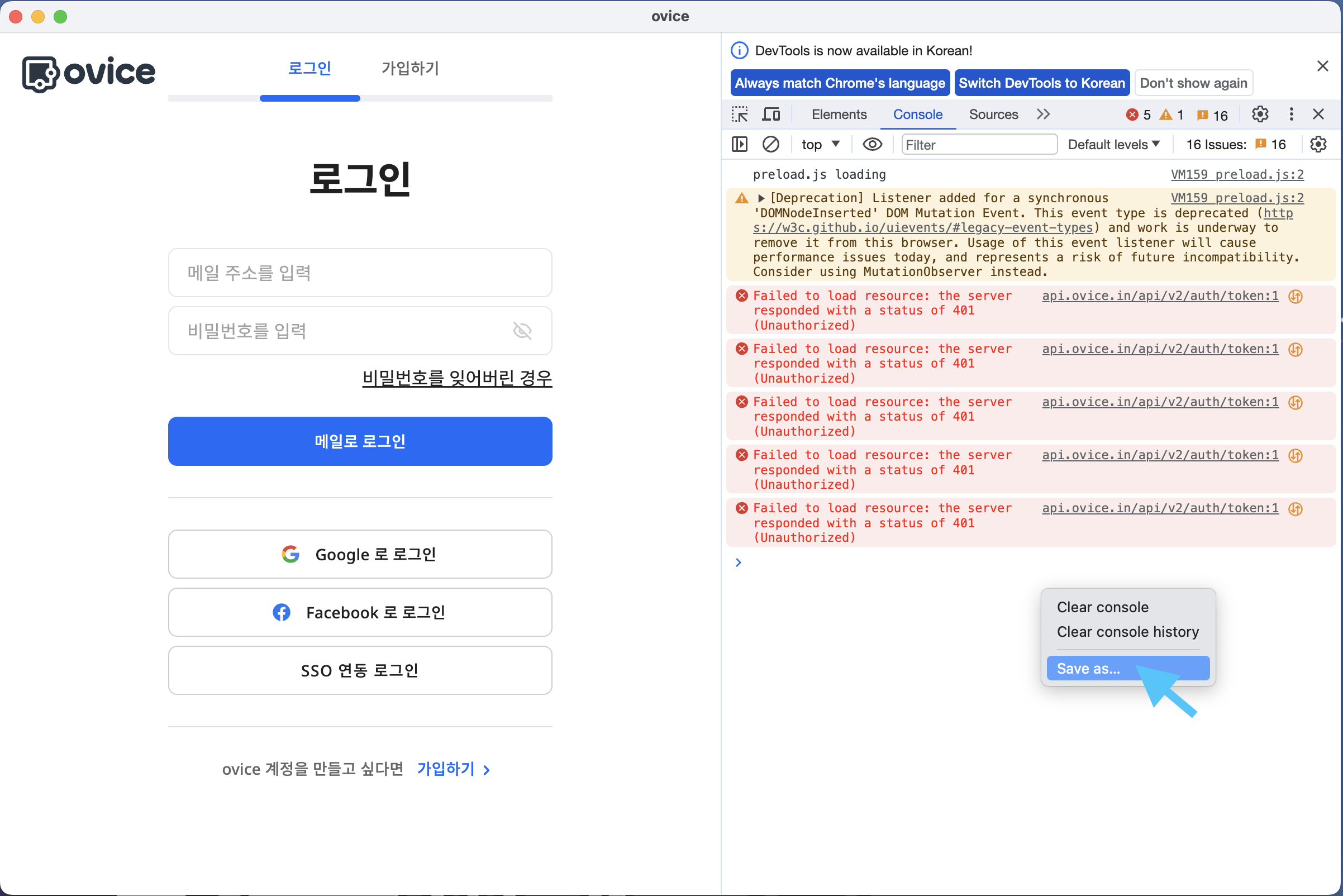Viewport: 1343px width, 896px height.
Task: Click Facebook 로 로그인 button
Action: pyautogui.click(x=360, y=612)
